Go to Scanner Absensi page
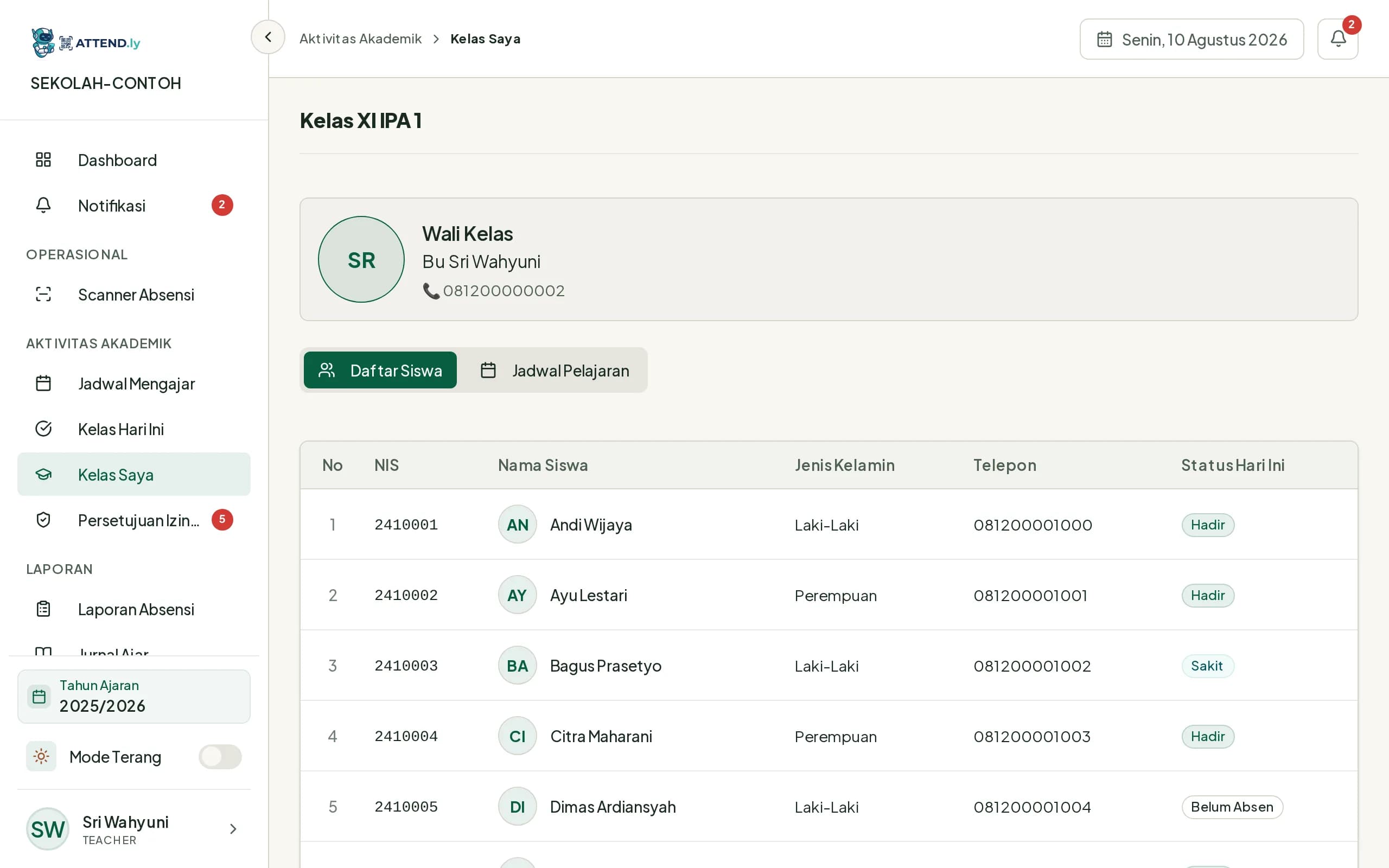Screen dimensions: 1389x868 [x=133, y=294]
